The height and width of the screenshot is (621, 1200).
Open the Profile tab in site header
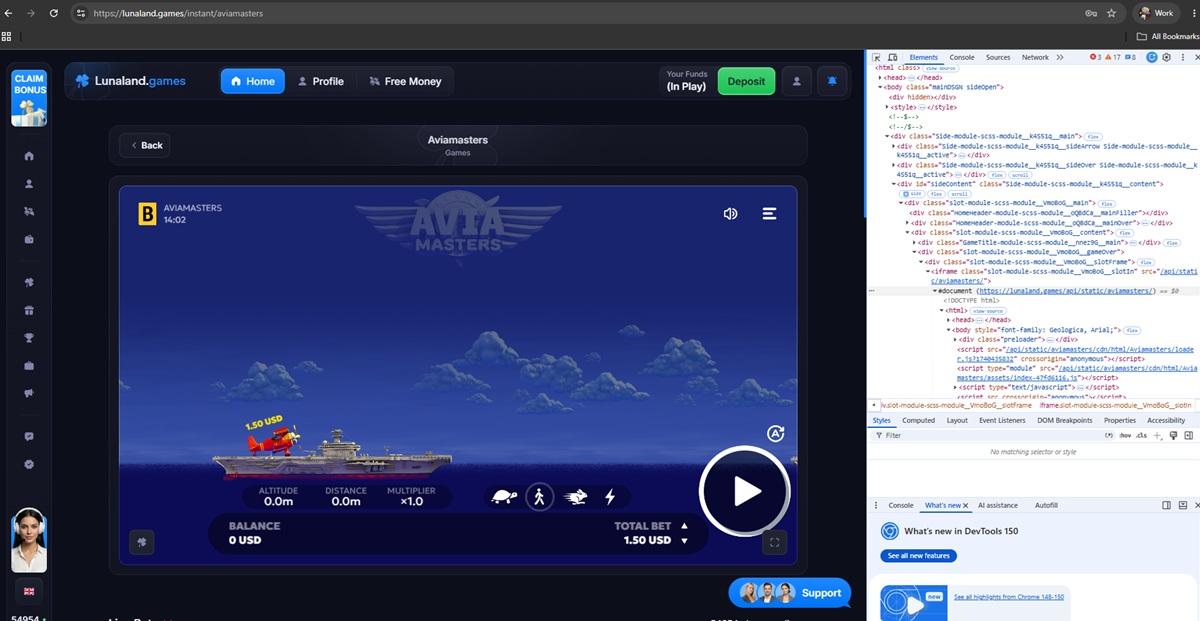(x=321, y=81)
